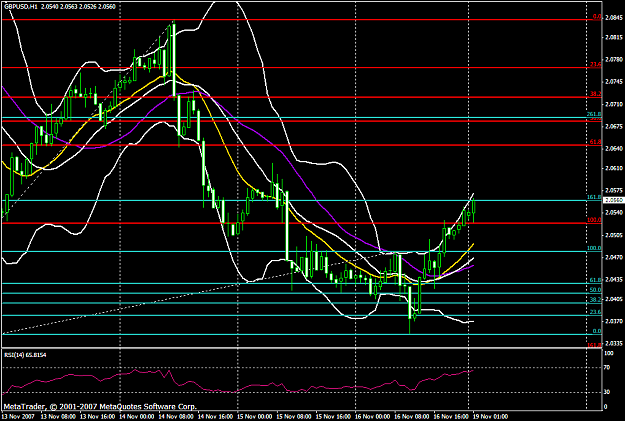Select the 2.0405 price axis label
Image resolution: width=625 pixels, height=421 pixels.
(614, 299)
